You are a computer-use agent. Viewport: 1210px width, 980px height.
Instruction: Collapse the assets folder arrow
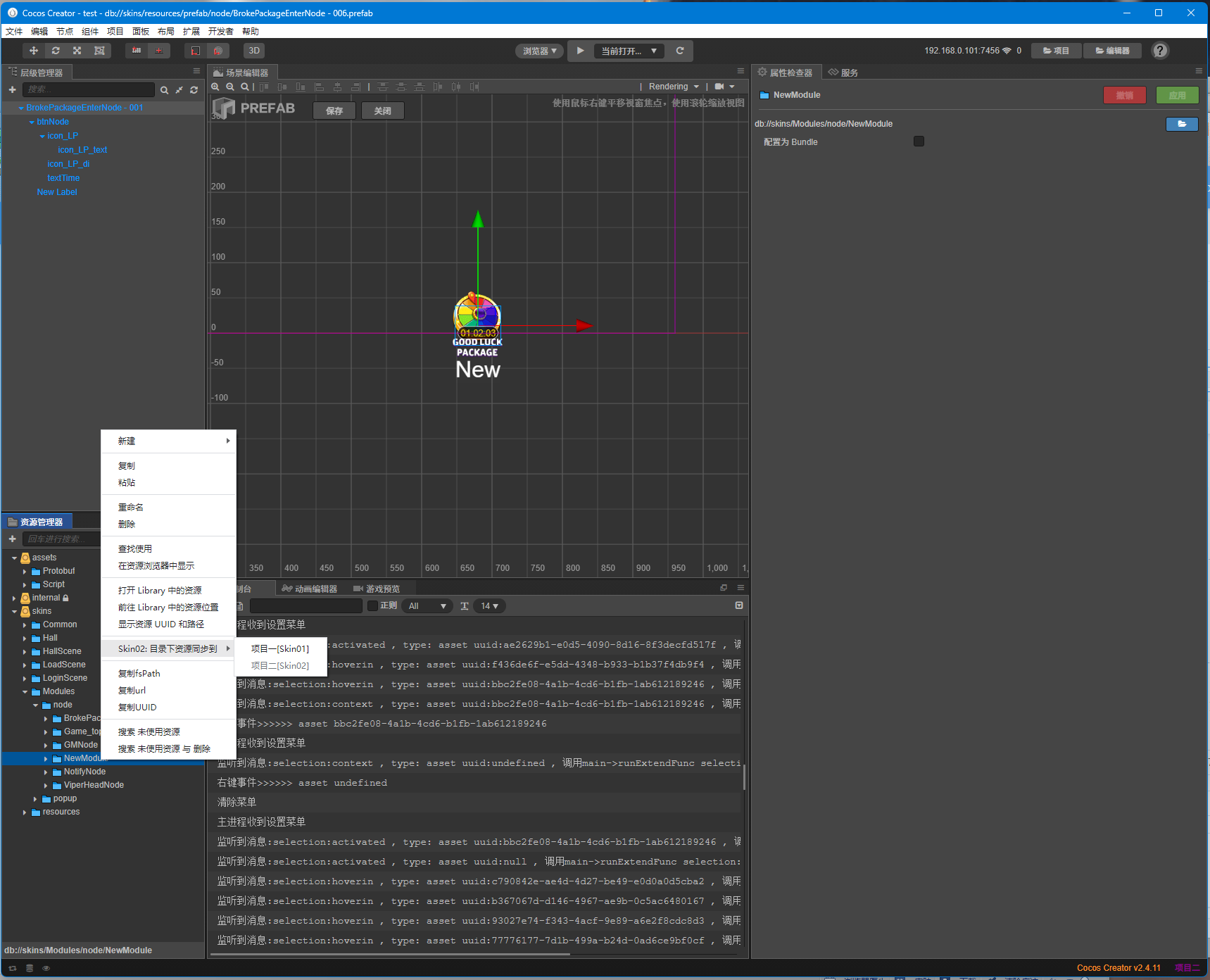[14, 558]
